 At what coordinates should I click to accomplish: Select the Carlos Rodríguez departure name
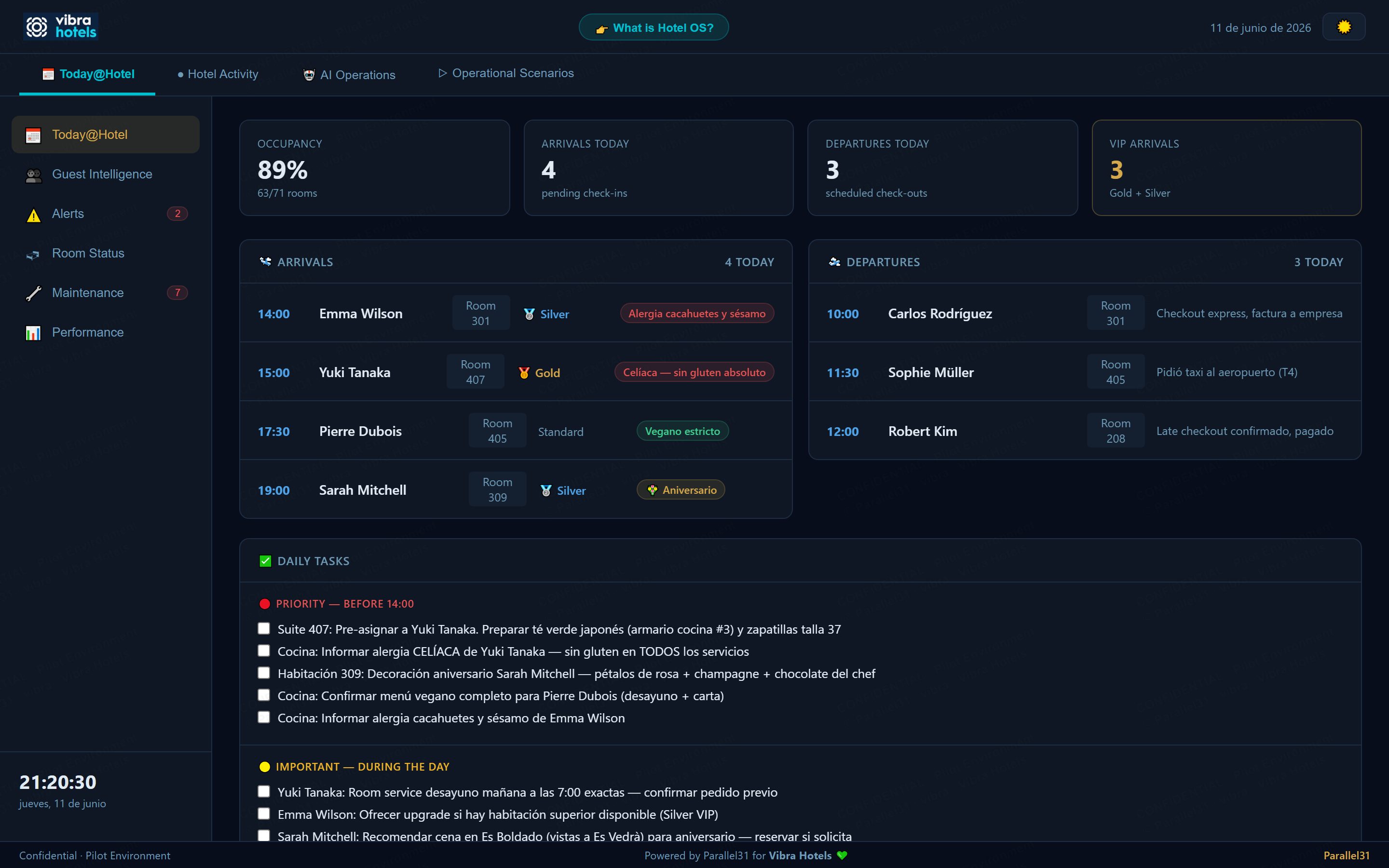(940, 313)
